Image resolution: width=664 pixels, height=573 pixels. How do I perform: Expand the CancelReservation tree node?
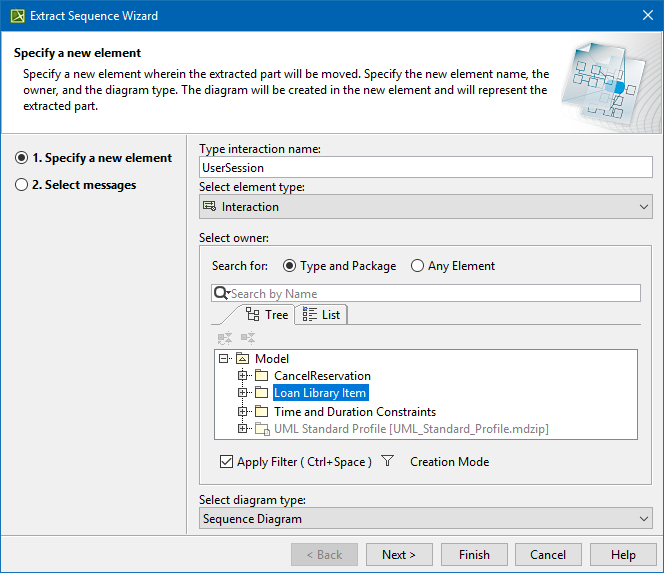point(243,376)
